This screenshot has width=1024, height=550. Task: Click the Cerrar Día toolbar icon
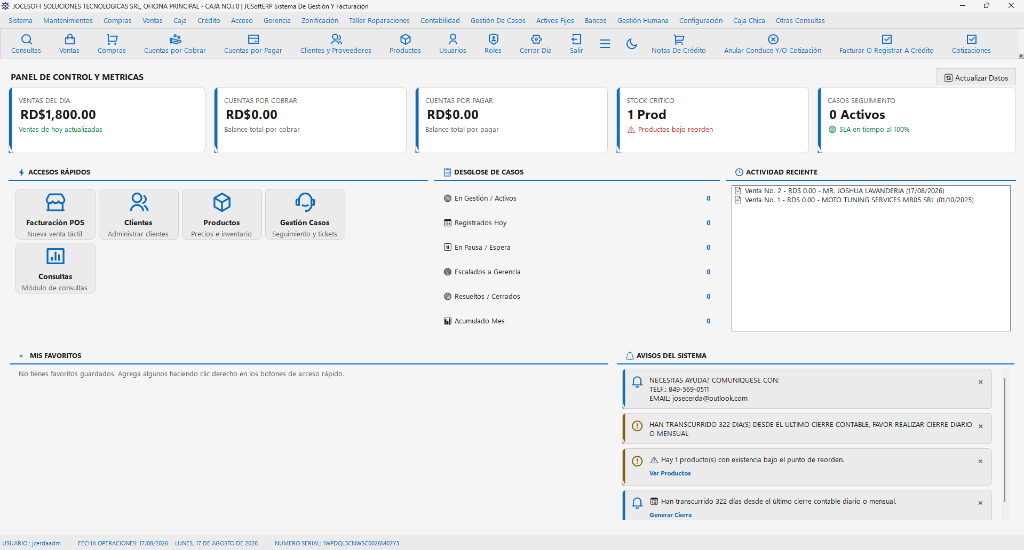536,44
